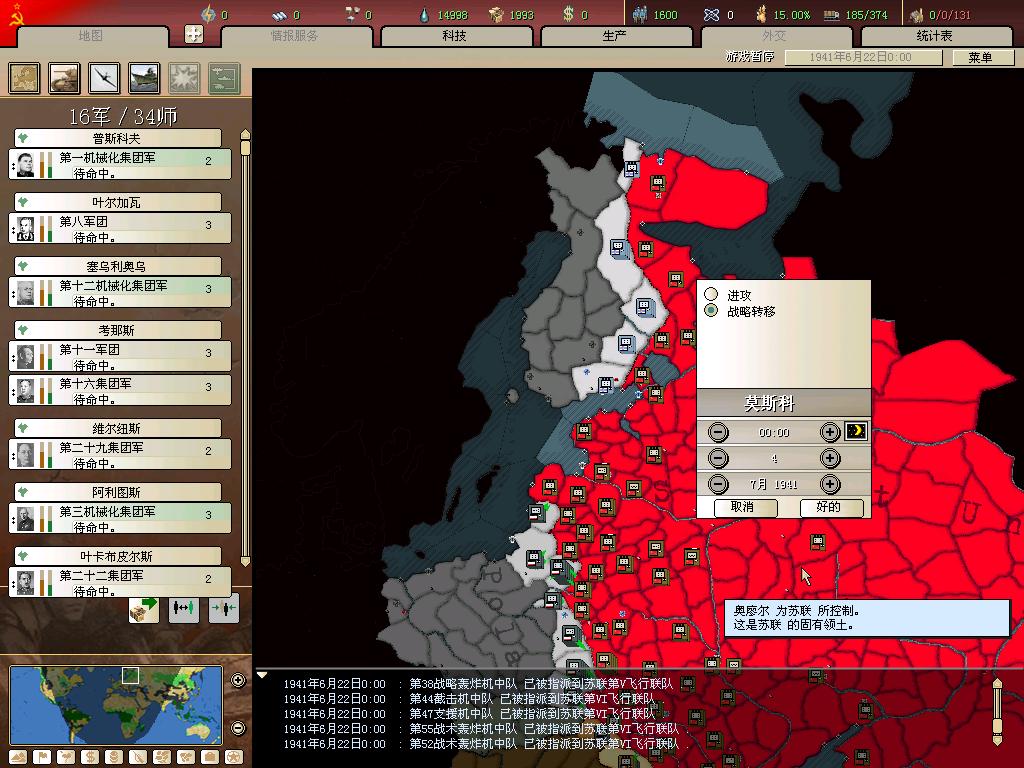The image size is (1024, 768).
Task: Click the date field 1941年6月22日0:00
Action: pyautogui.click(x=863, y=57)
